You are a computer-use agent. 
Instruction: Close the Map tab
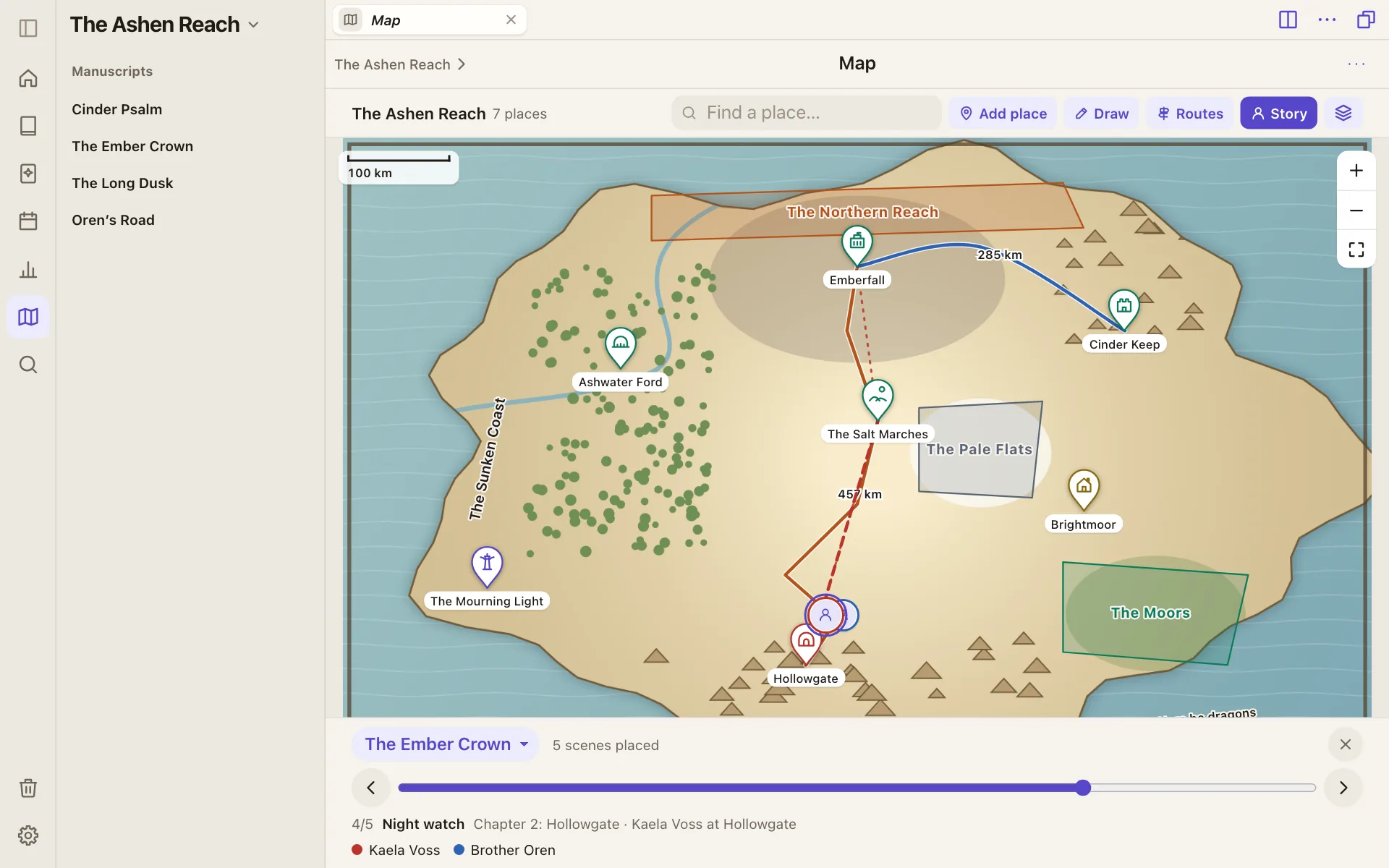[x=511, y=20]
